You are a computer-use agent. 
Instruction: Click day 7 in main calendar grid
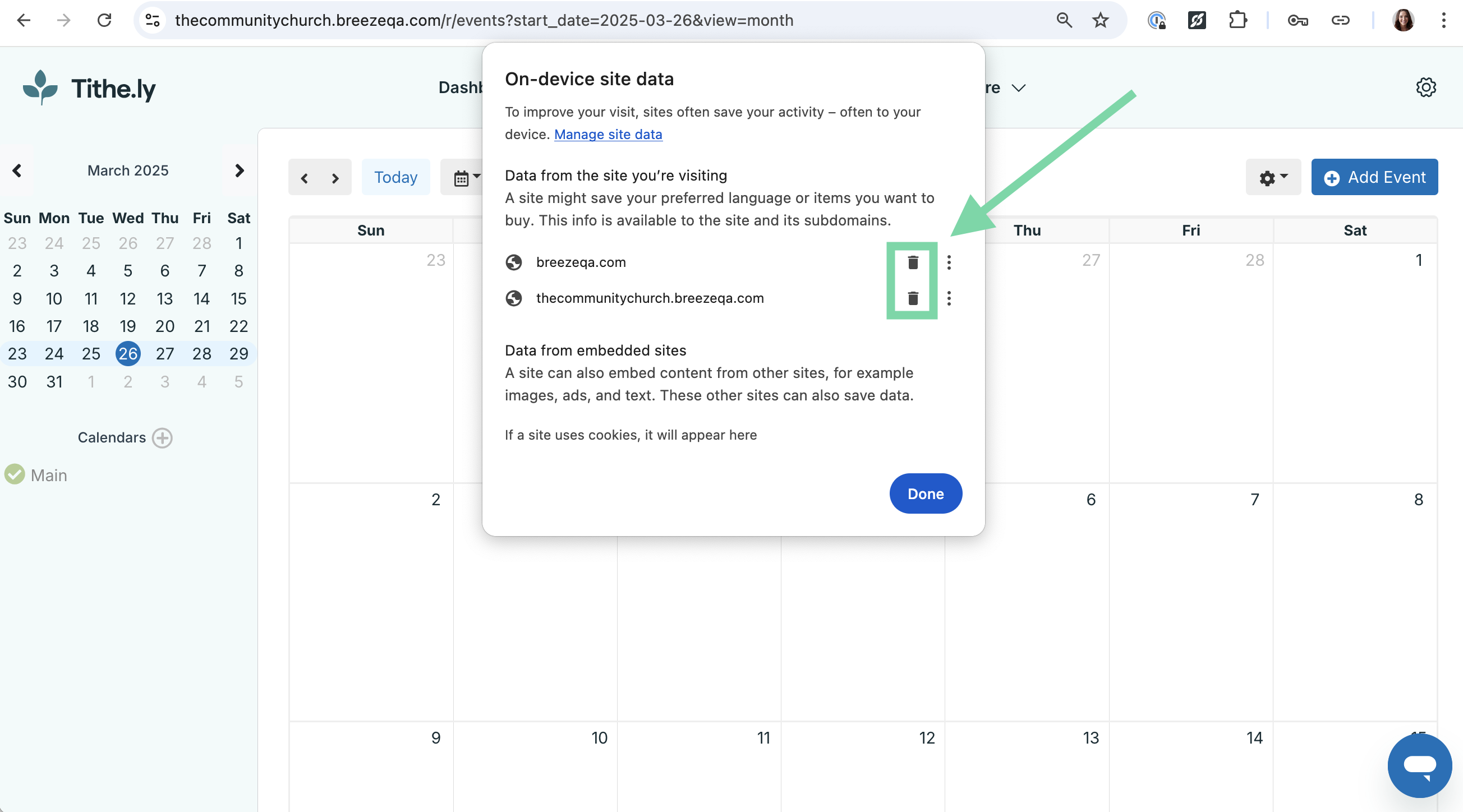coord(1254,500)
